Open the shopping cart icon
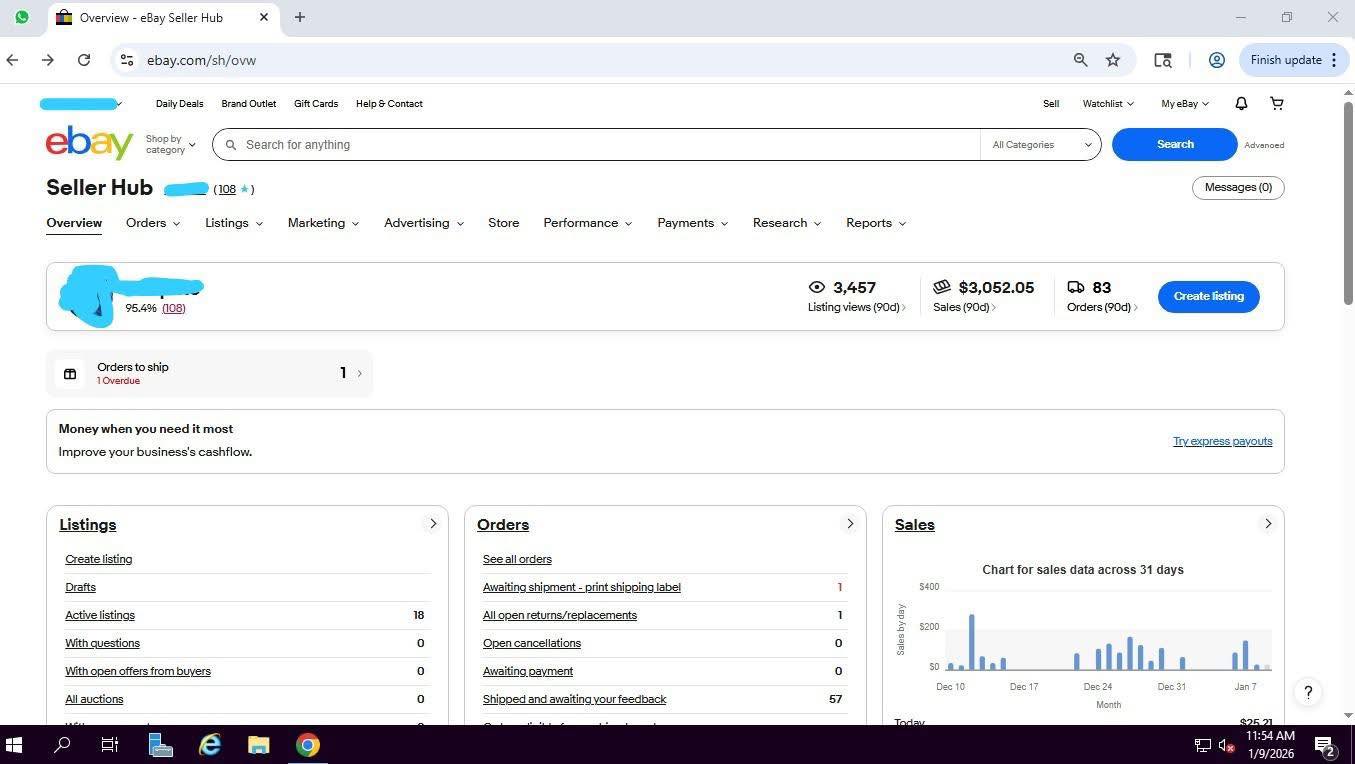 point(1277,103)
